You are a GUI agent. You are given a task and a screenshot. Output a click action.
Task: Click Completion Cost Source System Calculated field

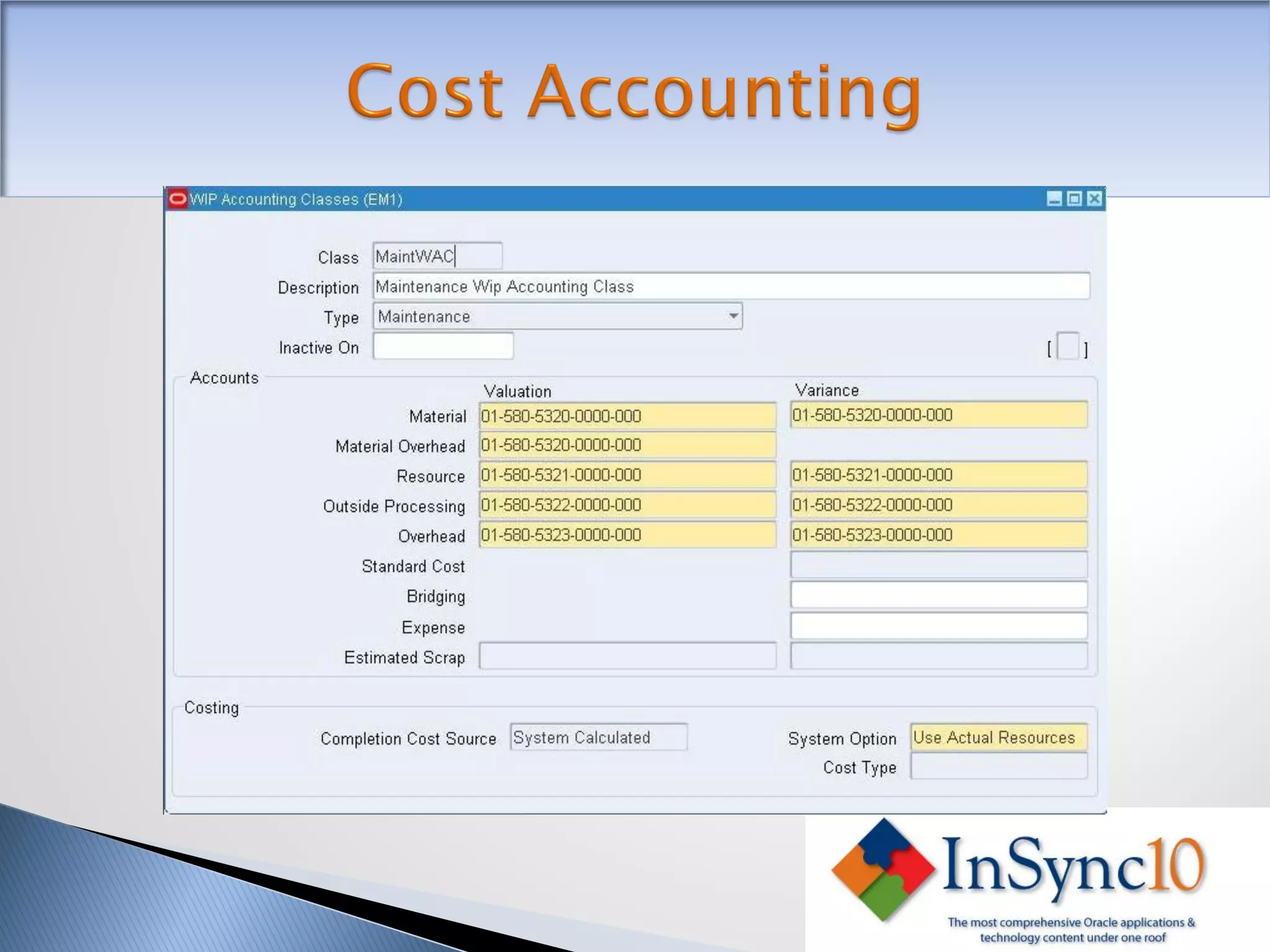coord(598,738)
